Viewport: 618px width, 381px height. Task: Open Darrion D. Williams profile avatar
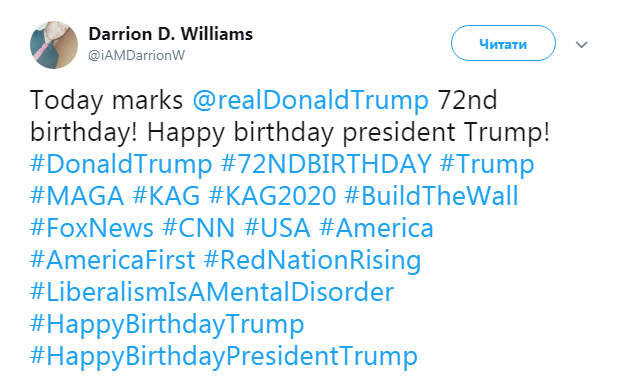54,45
